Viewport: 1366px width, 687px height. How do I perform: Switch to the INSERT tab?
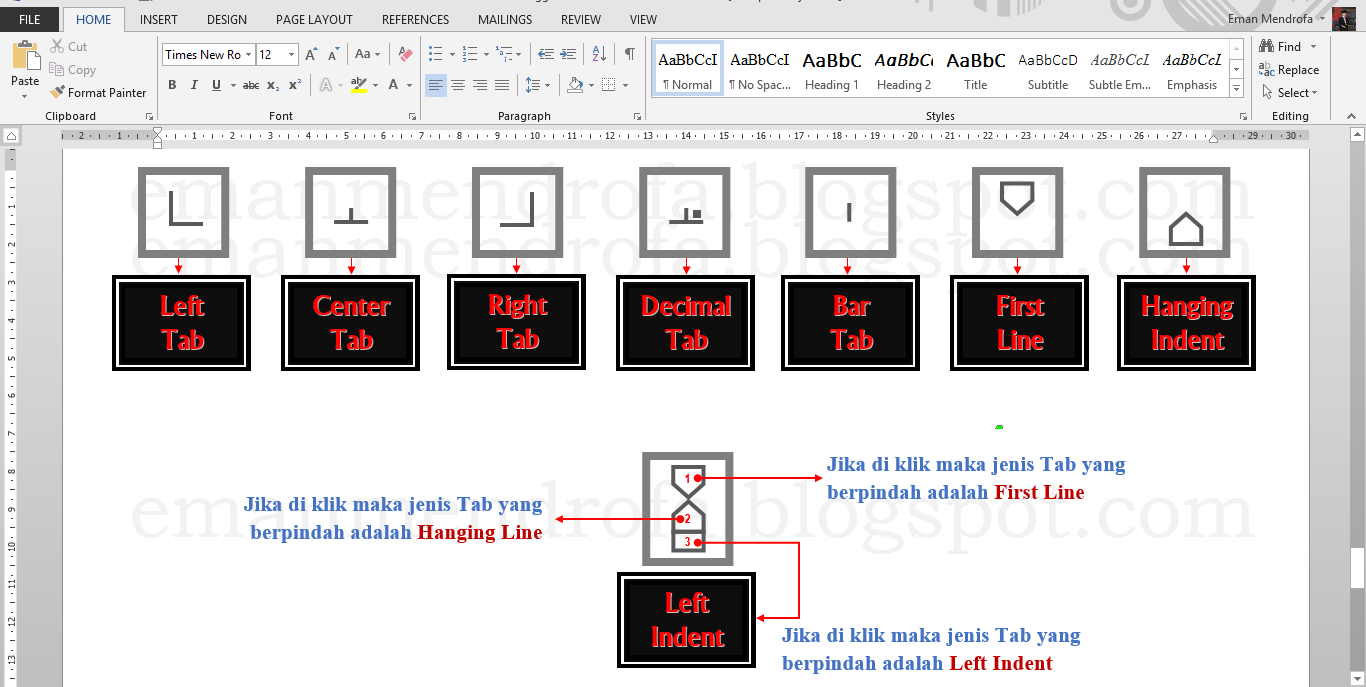(x=159, y=19)
